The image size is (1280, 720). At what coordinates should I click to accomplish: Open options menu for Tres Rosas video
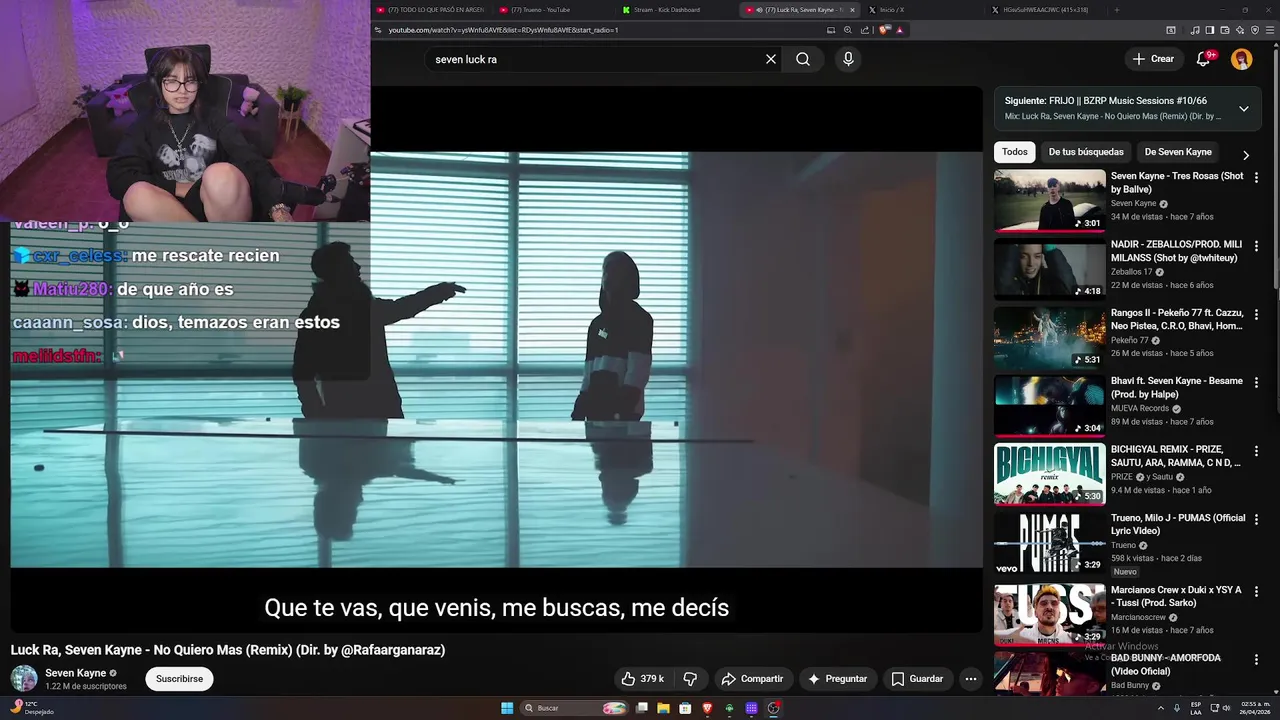(x=1256, y=177)
